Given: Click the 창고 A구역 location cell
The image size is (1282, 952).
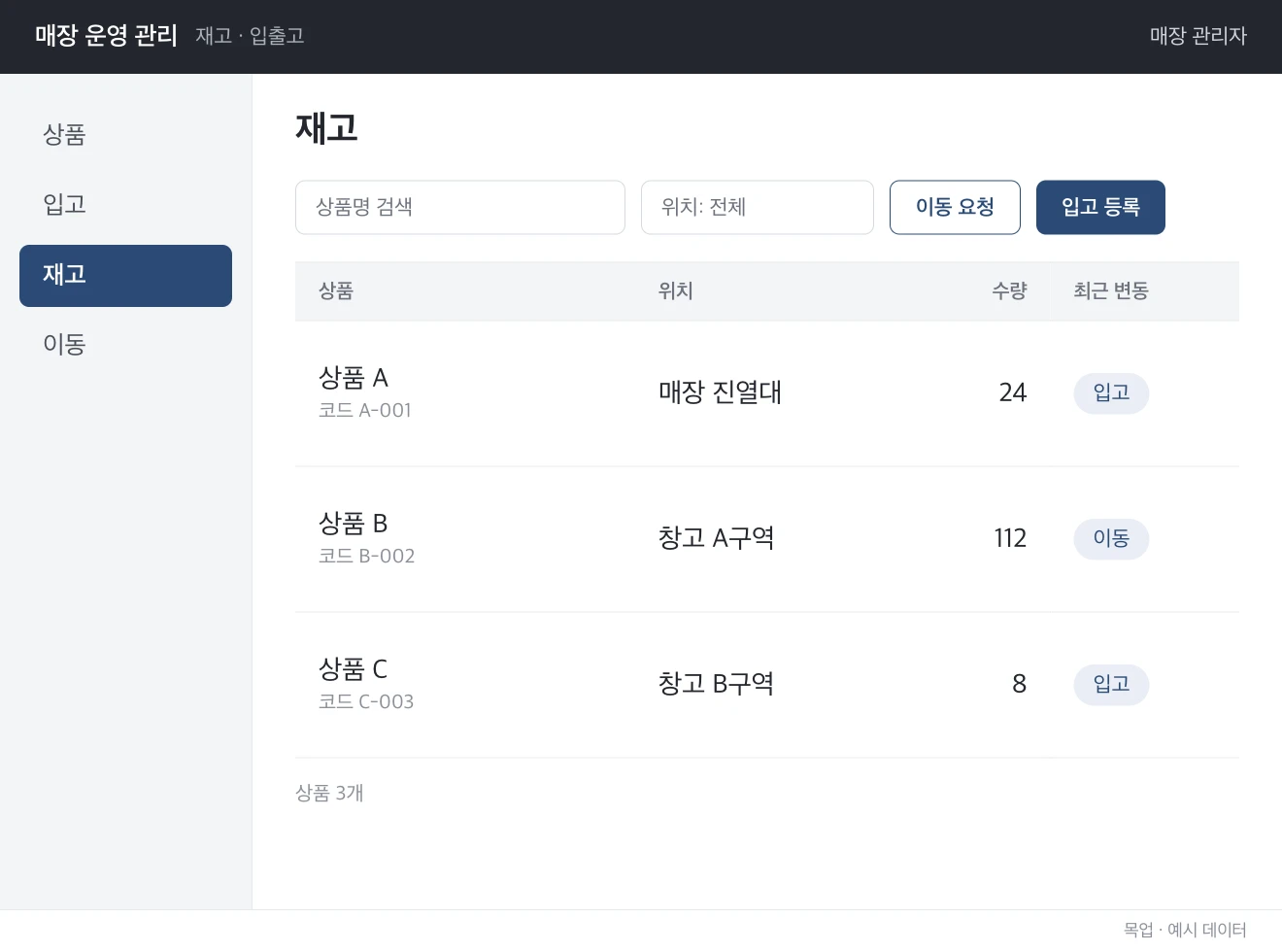Looking at the screenshot, I should pos(716,539).
